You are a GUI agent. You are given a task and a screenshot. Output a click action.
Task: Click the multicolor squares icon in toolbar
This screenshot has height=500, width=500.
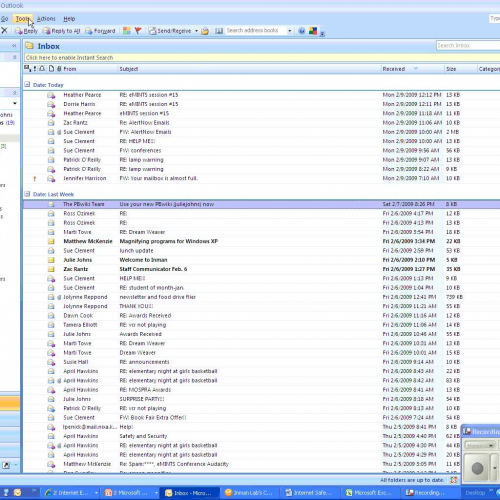(x=313, y=31)
